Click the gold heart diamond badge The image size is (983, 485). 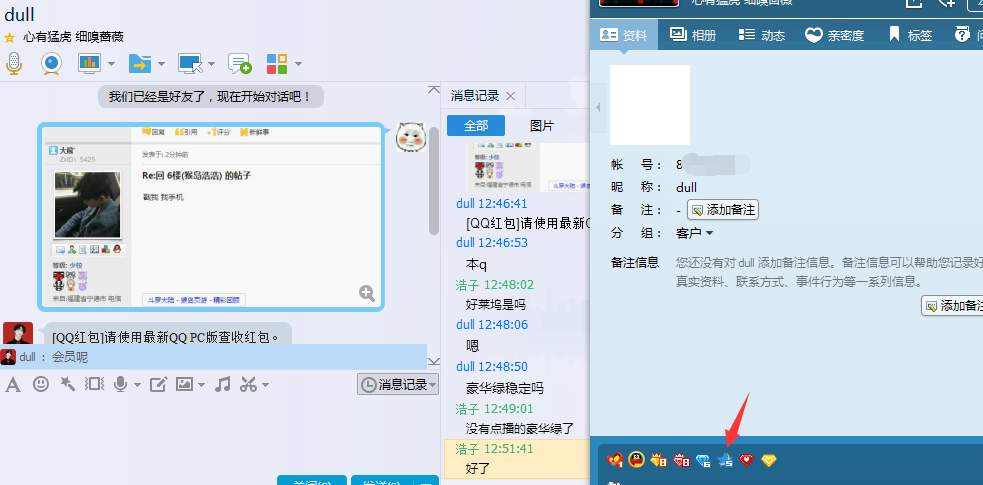coord(769,461)
